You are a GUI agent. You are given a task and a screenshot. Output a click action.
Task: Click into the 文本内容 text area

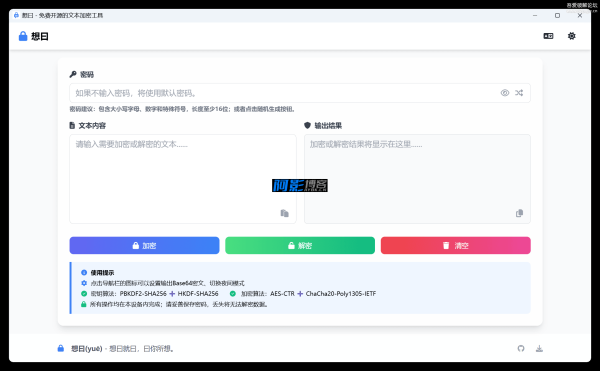[183, 179]
